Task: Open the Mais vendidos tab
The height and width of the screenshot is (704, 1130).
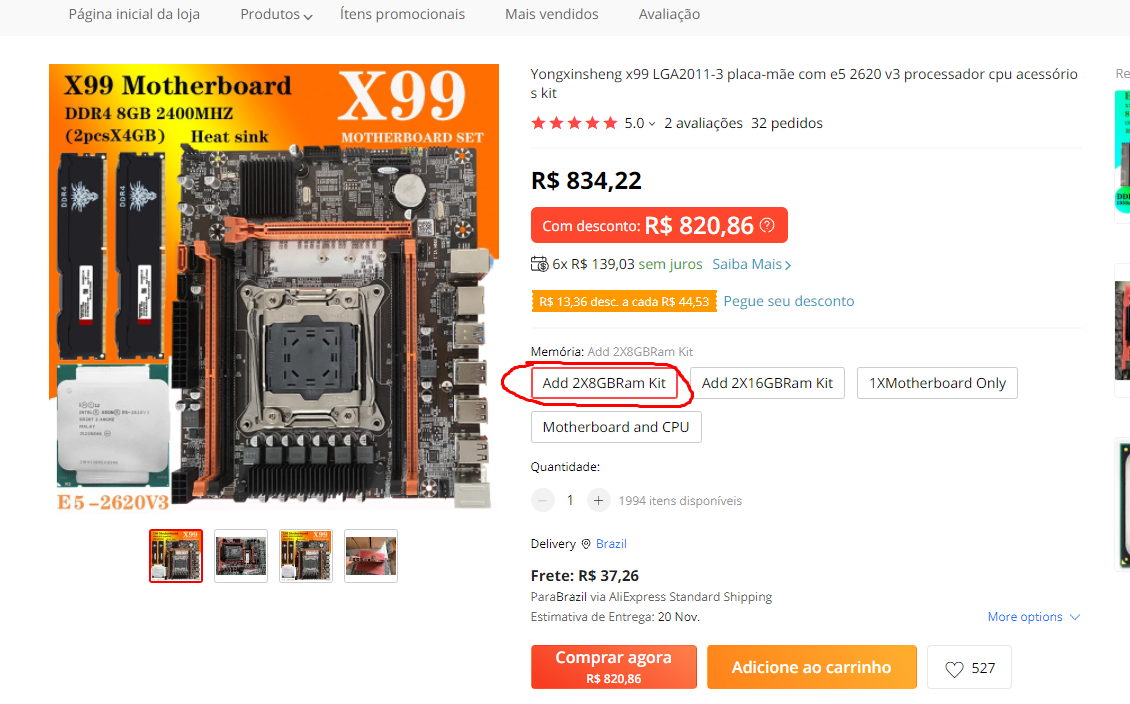Action: point(551,14)
